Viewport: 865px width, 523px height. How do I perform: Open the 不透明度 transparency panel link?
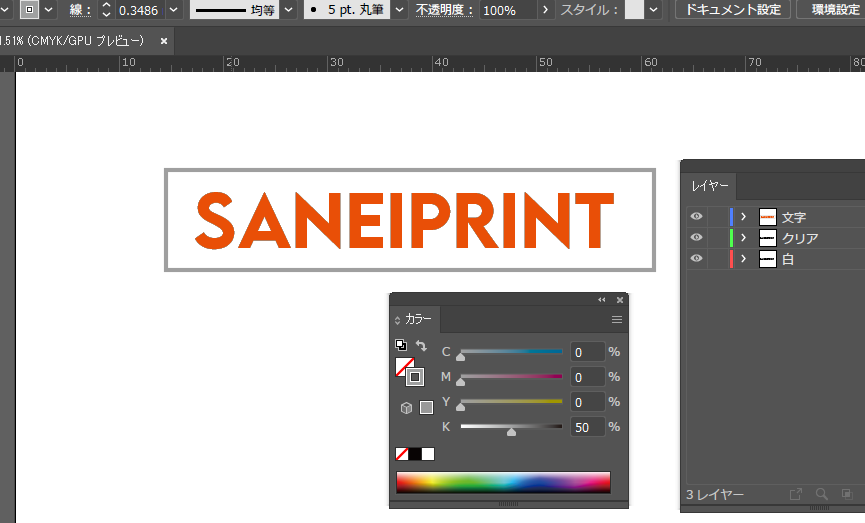(x=444, y=10)
